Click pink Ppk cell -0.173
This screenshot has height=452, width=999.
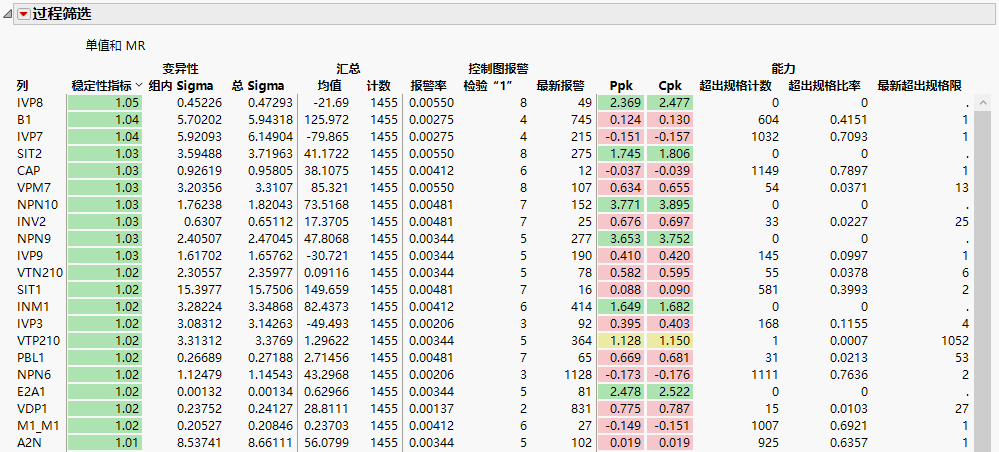pyautogui.click(x=625, y=375)
